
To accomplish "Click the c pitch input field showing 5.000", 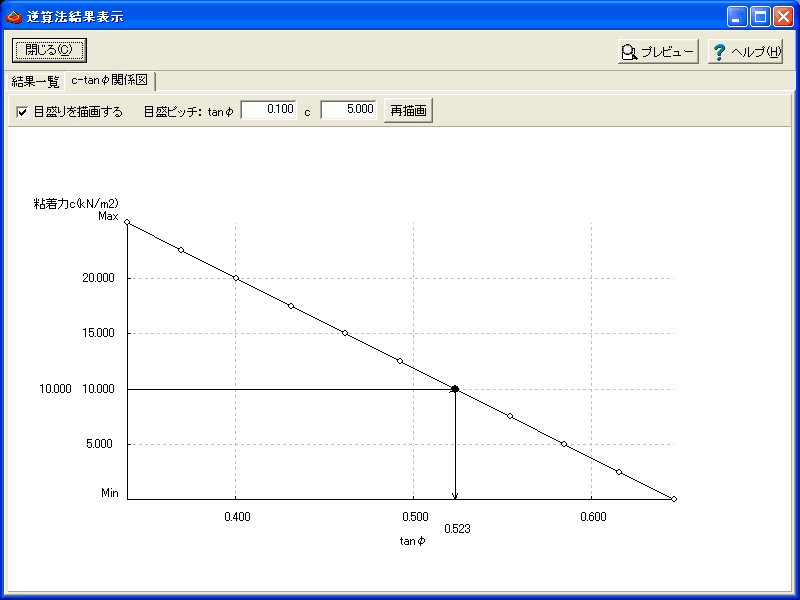I will tap(348, 109).
